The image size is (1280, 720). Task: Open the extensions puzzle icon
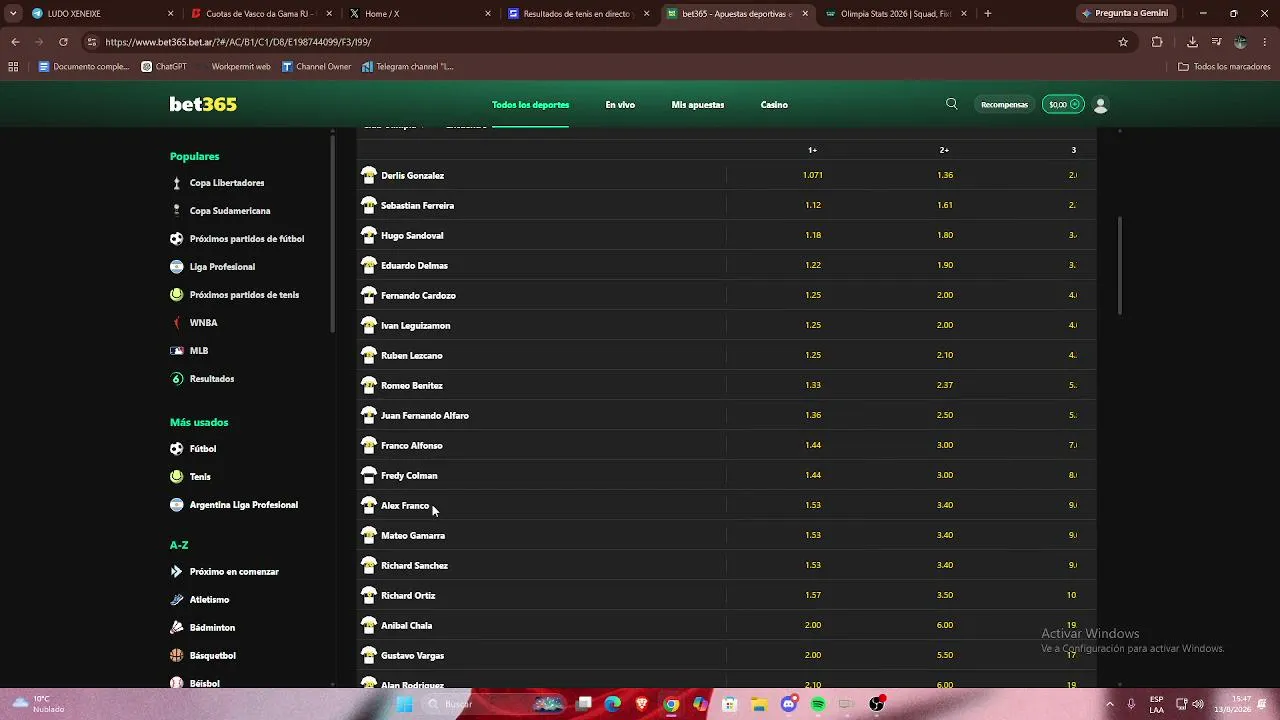1157,42
